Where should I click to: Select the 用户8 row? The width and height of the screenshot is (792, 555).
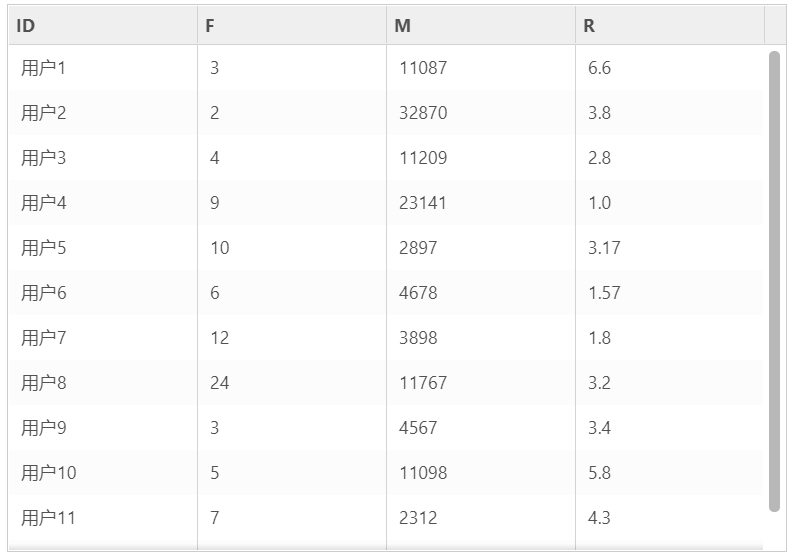click(386, 382)
